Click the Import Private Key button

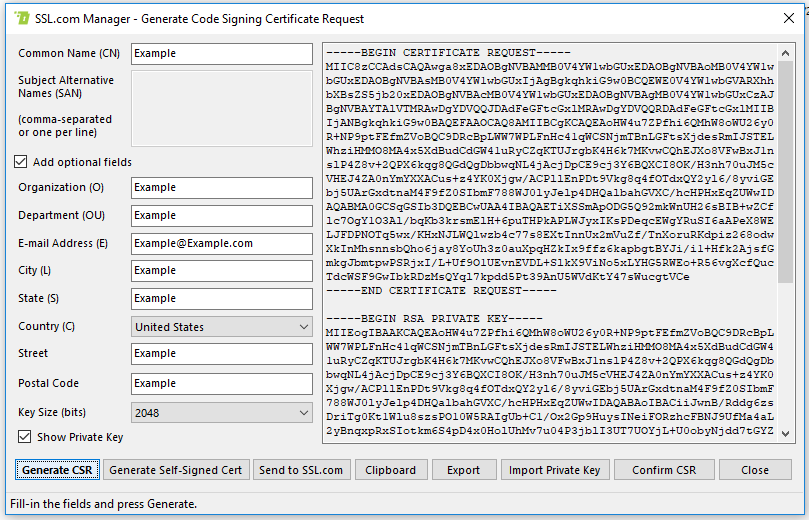point(554,470)
